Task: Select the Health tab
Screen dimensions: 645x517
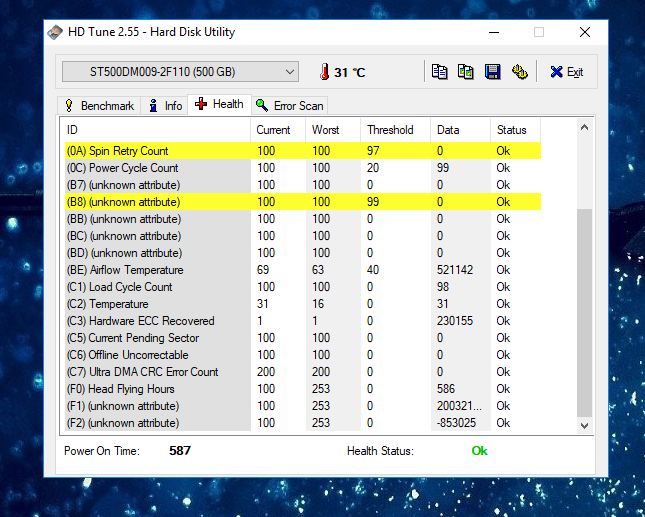Action: point(219,104)
